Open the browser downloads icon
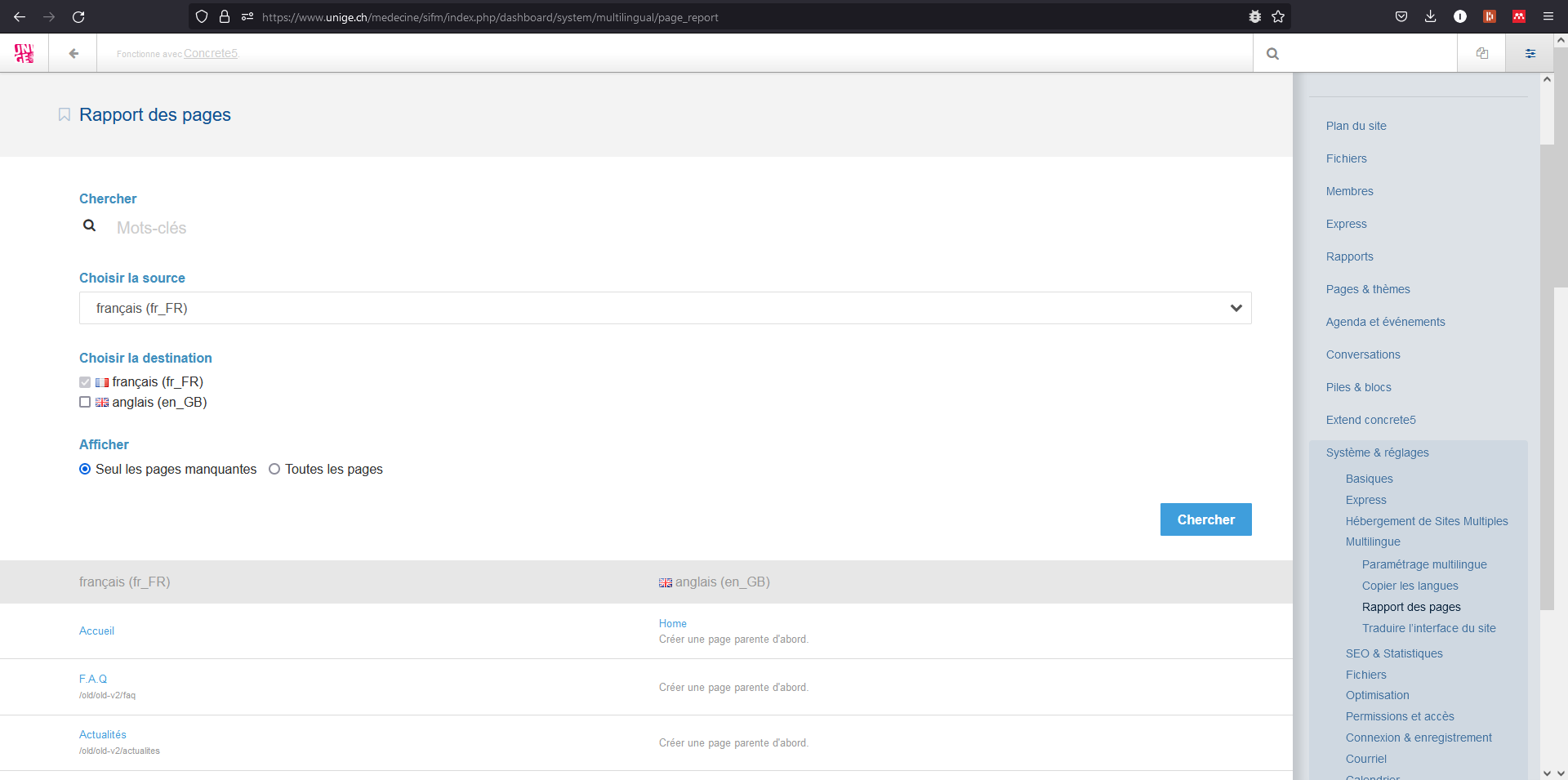The height and width of the screenshot is (780, 1568). click(x=1430, y=16)
